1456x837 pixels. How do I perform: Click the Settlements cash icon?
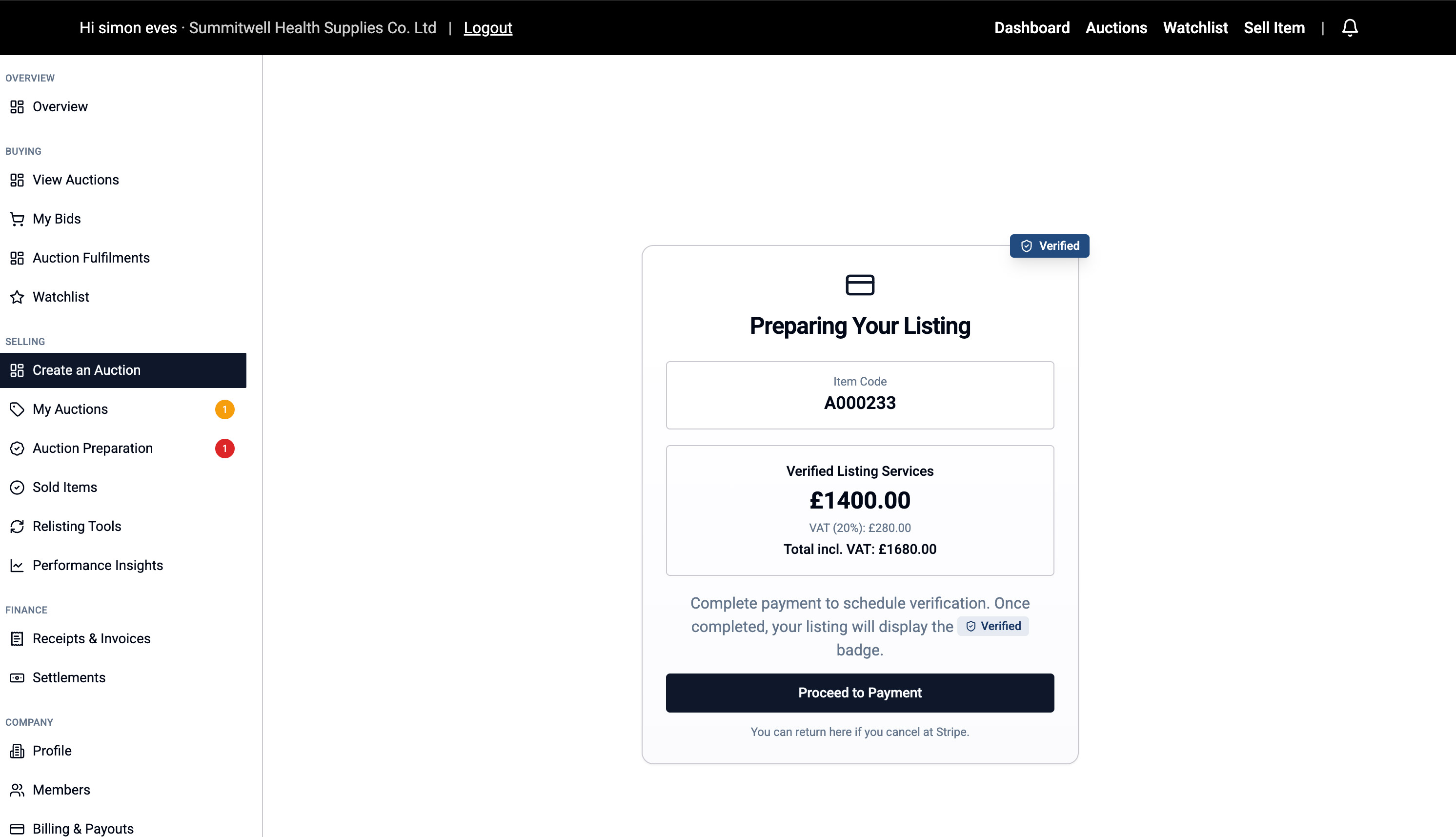click(x=17, y=678)
